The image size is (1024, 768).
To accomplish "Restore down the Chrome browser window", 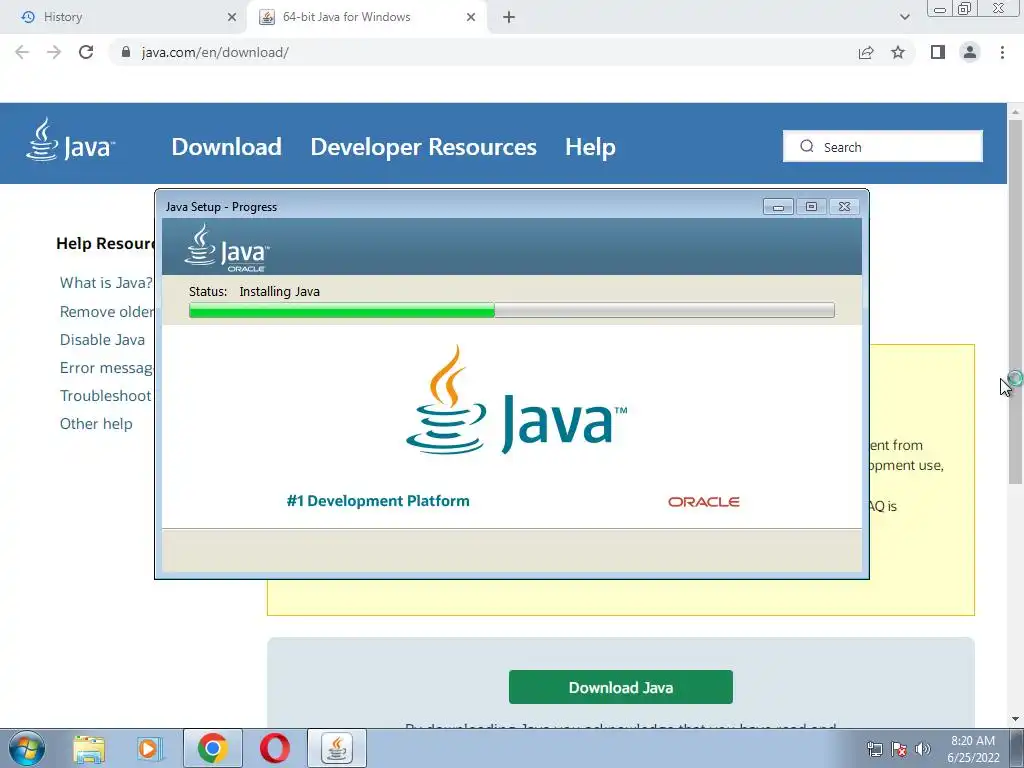I will pyautogui.click(x=965, y=9).
